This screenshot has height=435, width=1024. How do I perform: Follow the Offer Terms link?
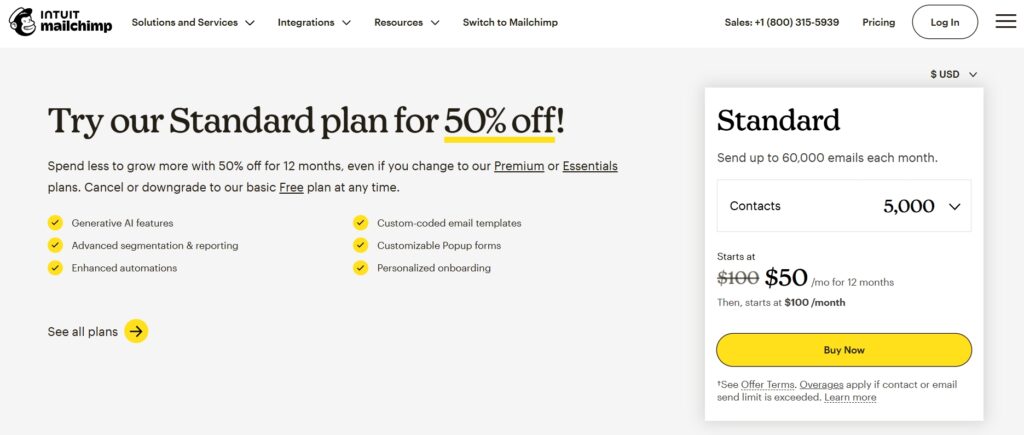tap(767, 385)
